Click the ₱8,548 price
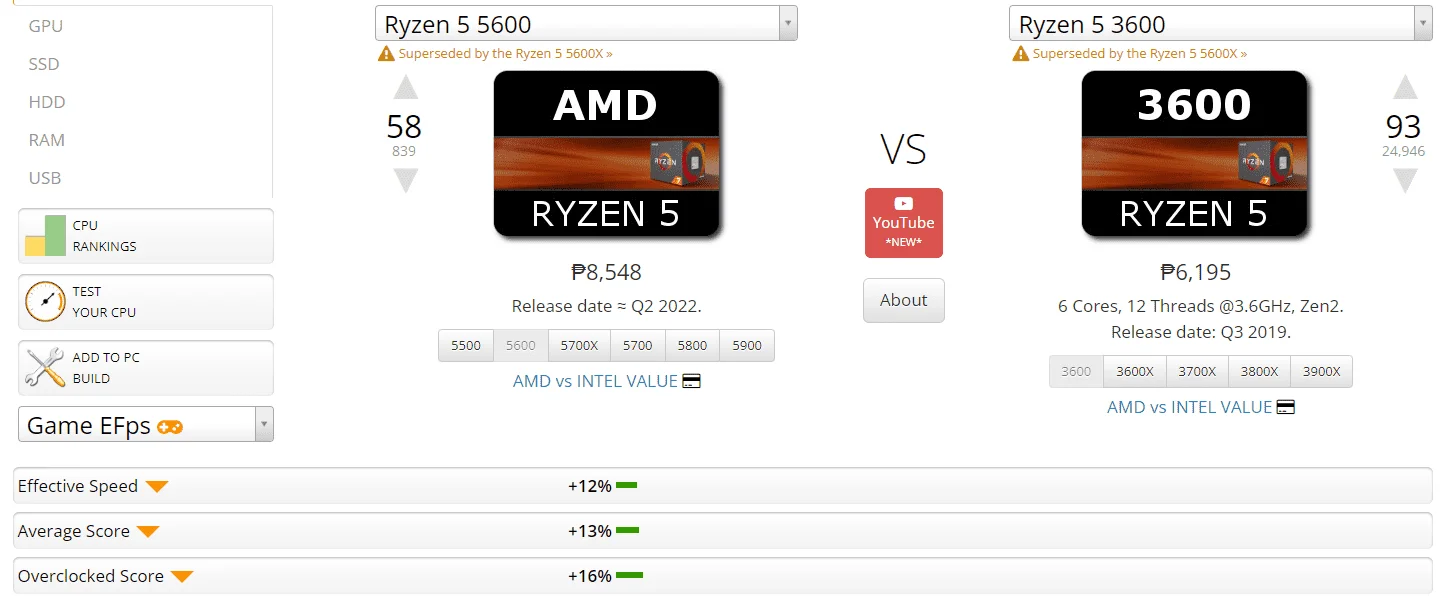 (606, 272)
